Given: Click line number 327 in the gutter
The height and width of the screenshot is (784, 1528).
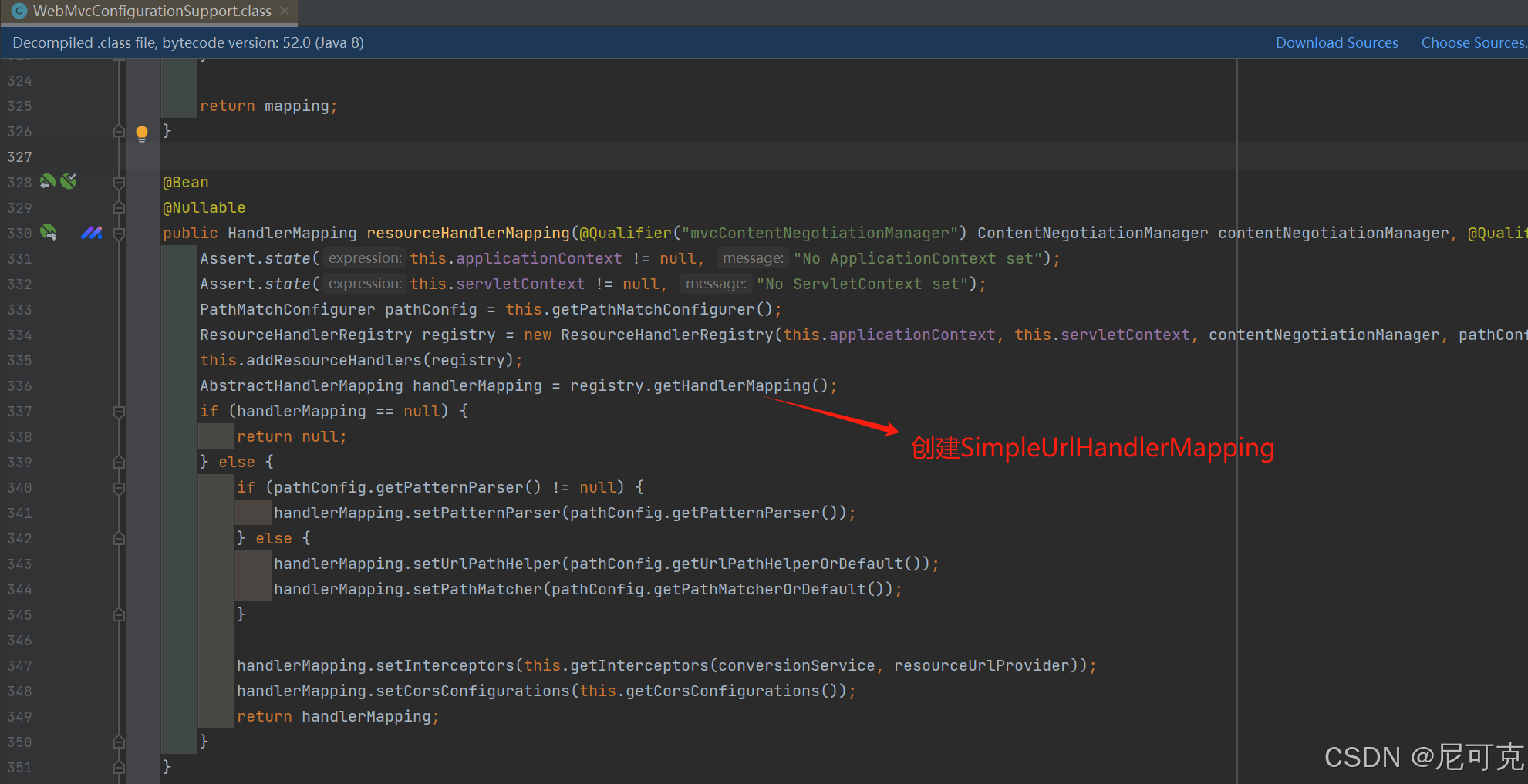Looking at the screenshot, I should [x=19, y=156].
